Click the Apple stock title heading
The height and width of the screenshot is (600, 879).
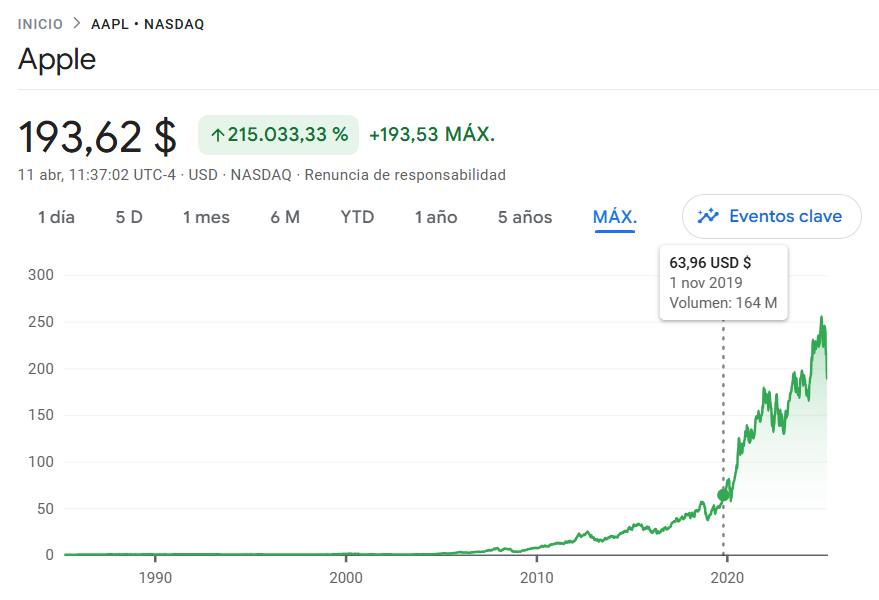coord(57,59)
